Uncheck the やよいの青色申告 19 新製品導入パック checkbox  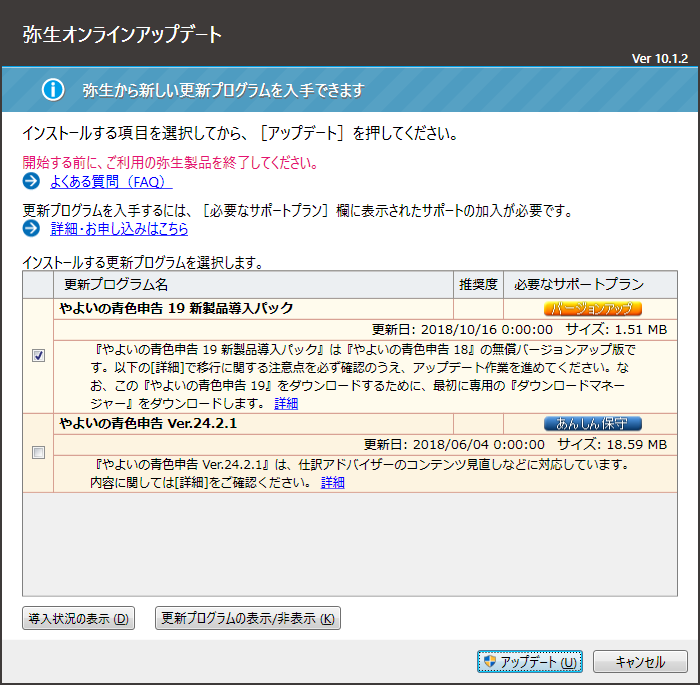point(38,355)
